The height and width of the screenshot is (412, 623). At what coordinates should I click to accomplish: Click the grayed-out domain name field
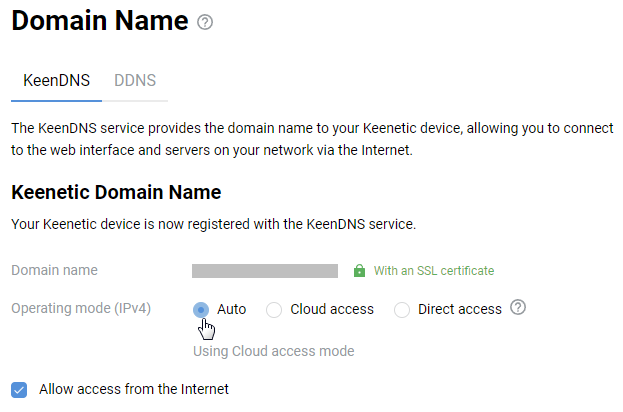click(x=265, y=271)
